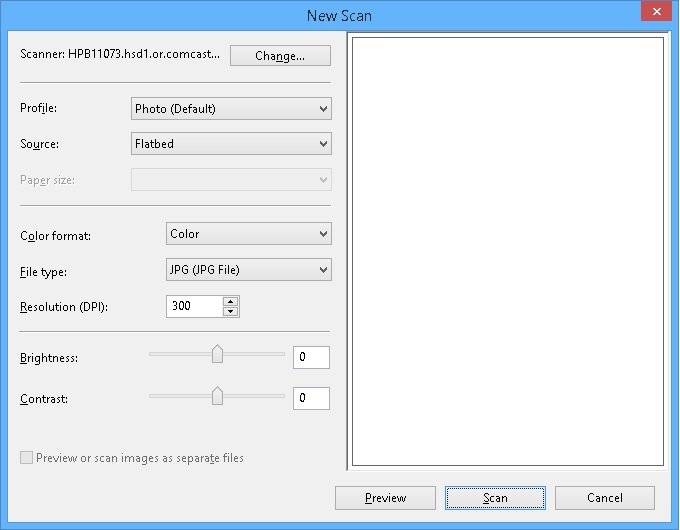Click the Source: label
680x530 pixels.
tap(39, 144)
